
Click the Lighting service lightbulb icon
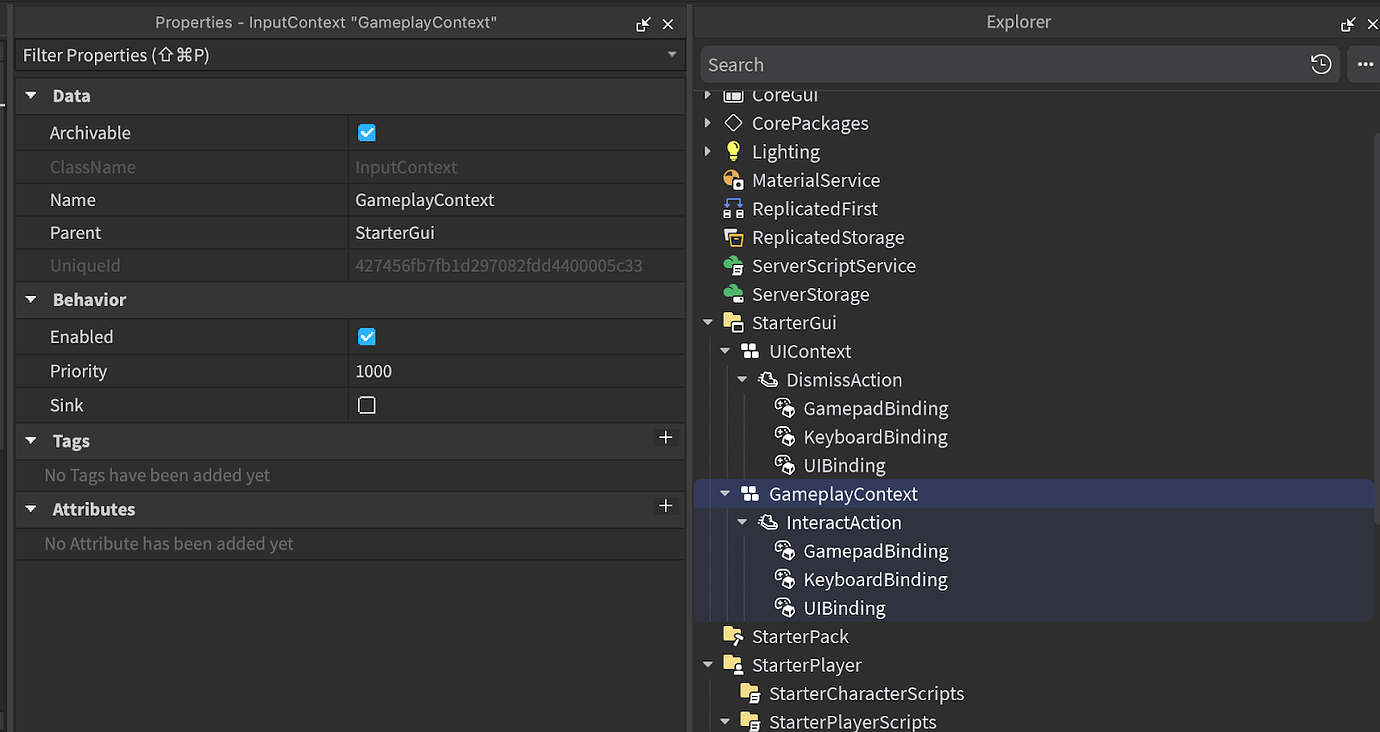pos(733,151)
